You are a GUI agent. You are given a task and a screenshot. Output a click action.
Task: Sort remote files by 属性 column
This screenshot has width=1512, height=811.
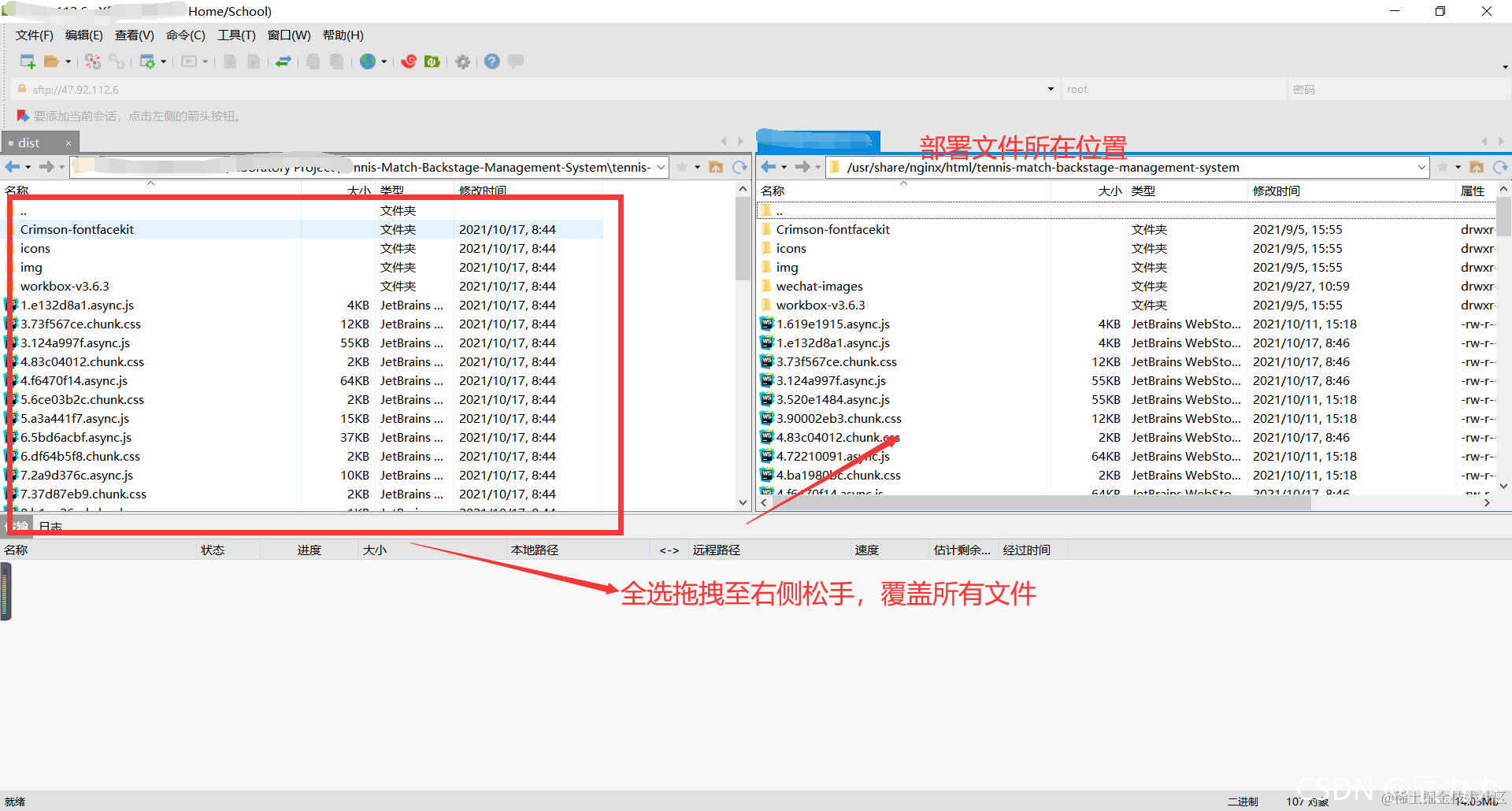1476,191
